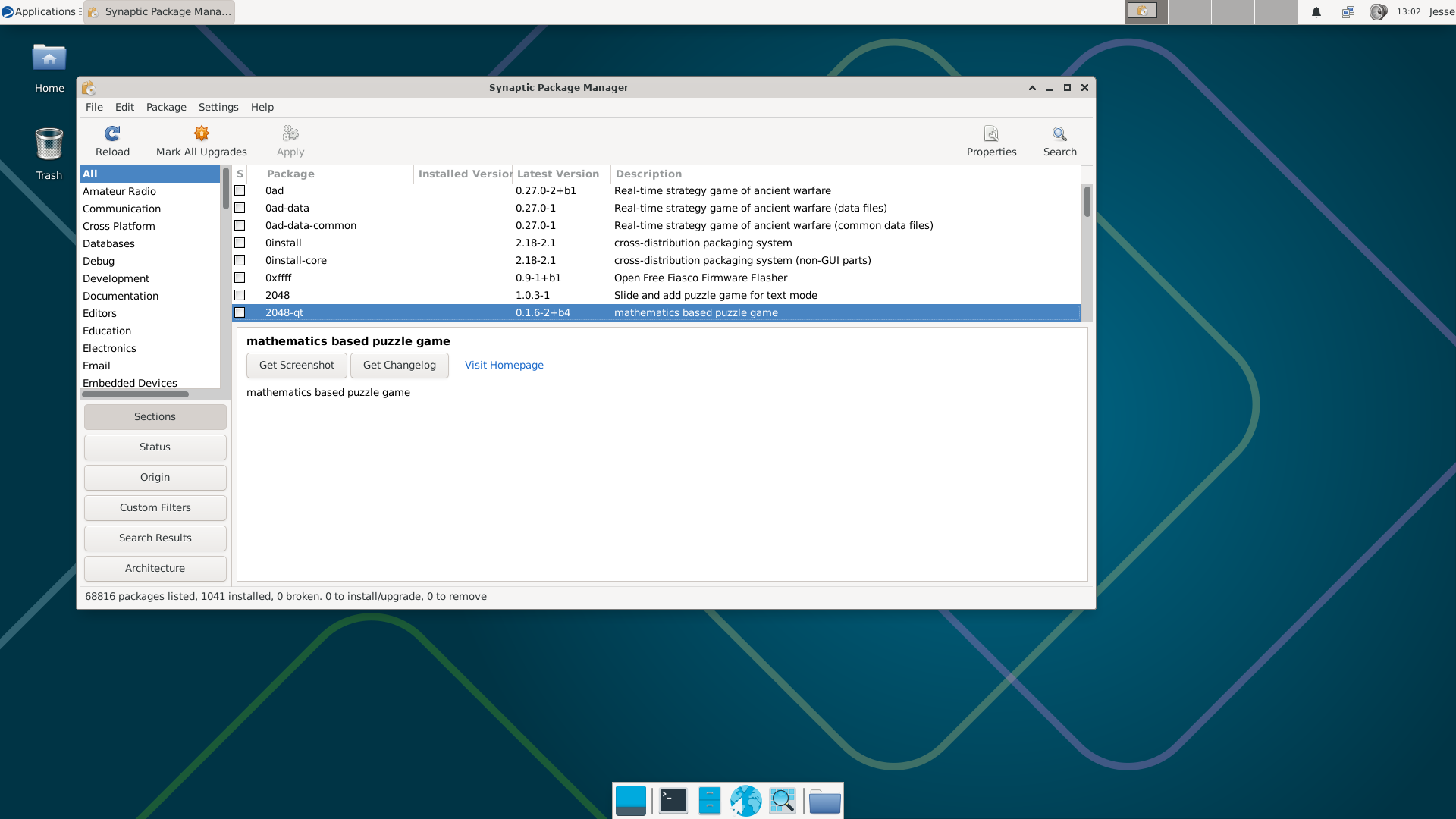Click network status tray icon
The width and height of the screenshot is (1456, 819).
tap(1348, 12)
